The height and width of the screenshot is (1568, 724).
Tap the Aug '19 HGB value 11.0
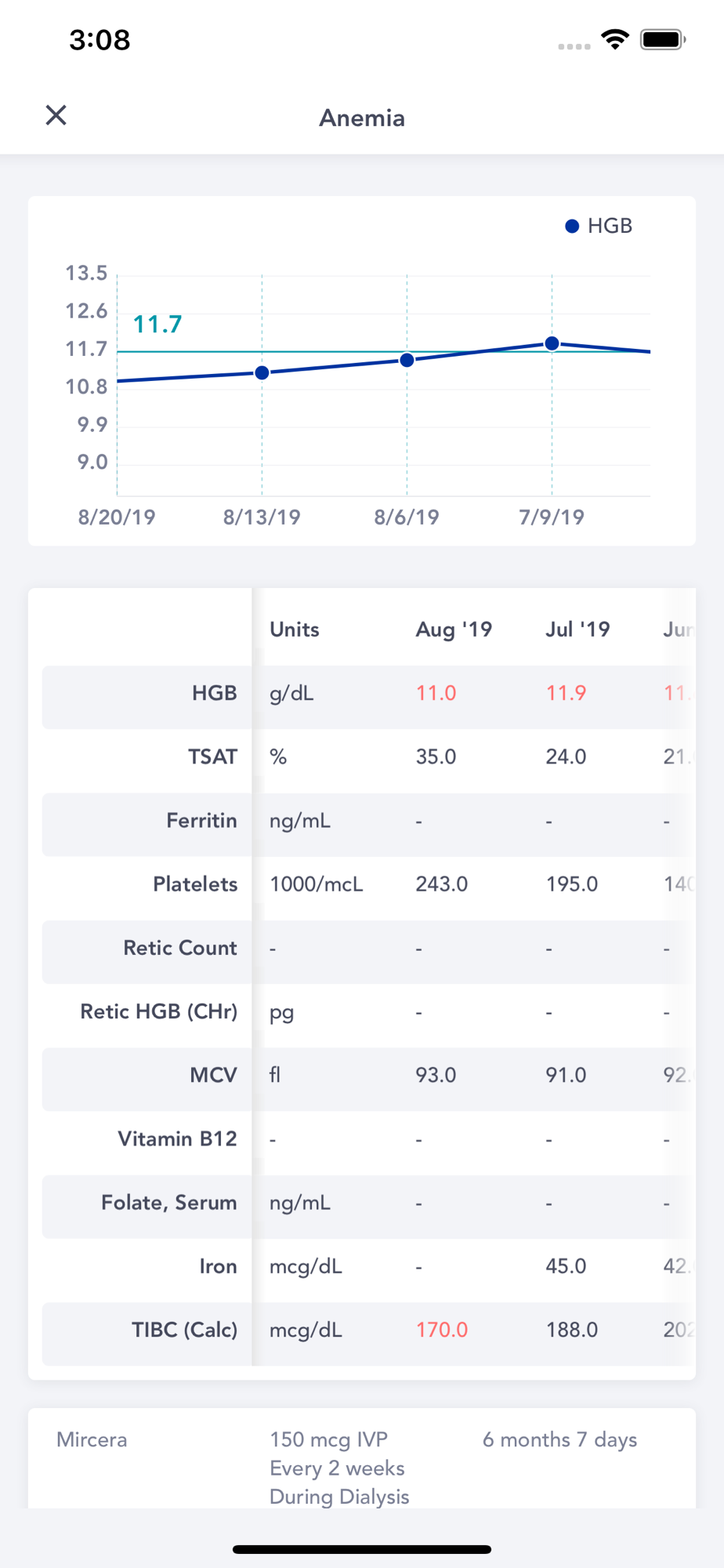tap(436, 693)
